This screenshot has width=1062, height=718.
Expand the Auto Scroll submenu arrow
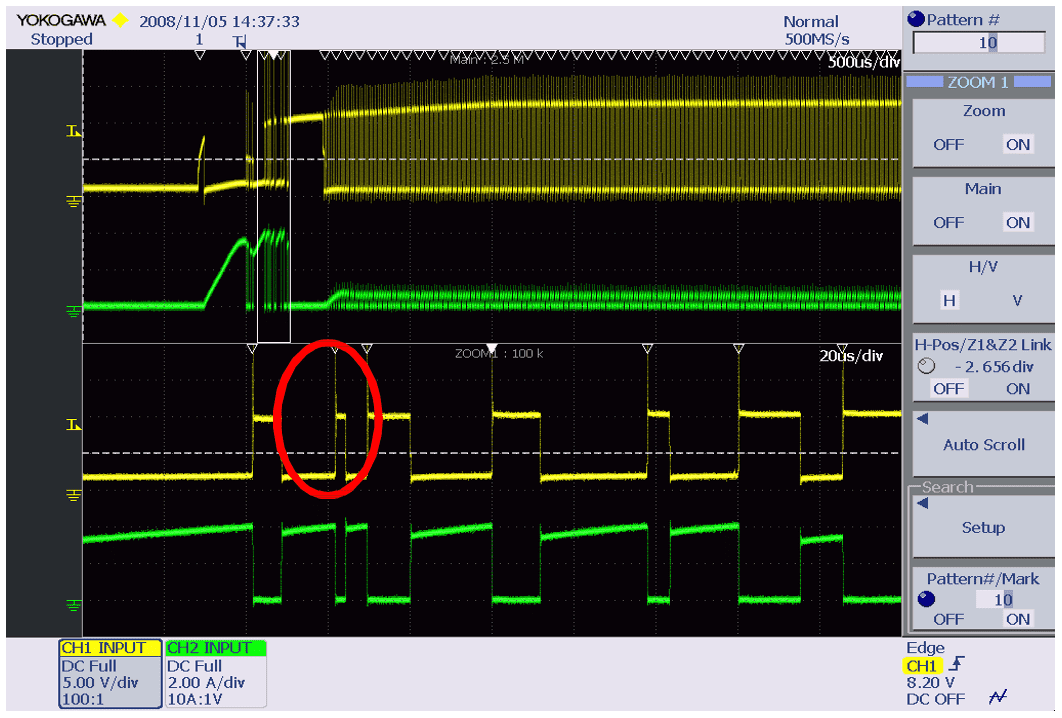923,419
